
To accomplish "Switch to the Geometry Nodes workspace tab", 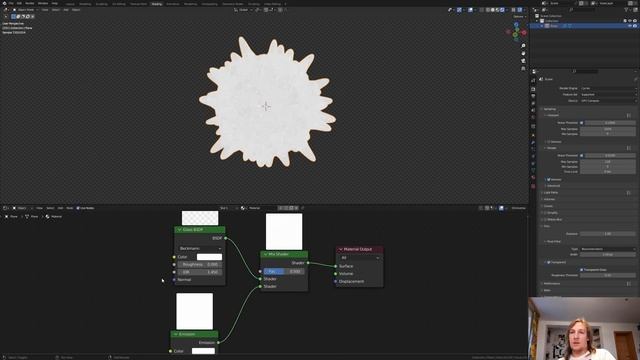I will [x=233, y=4].
